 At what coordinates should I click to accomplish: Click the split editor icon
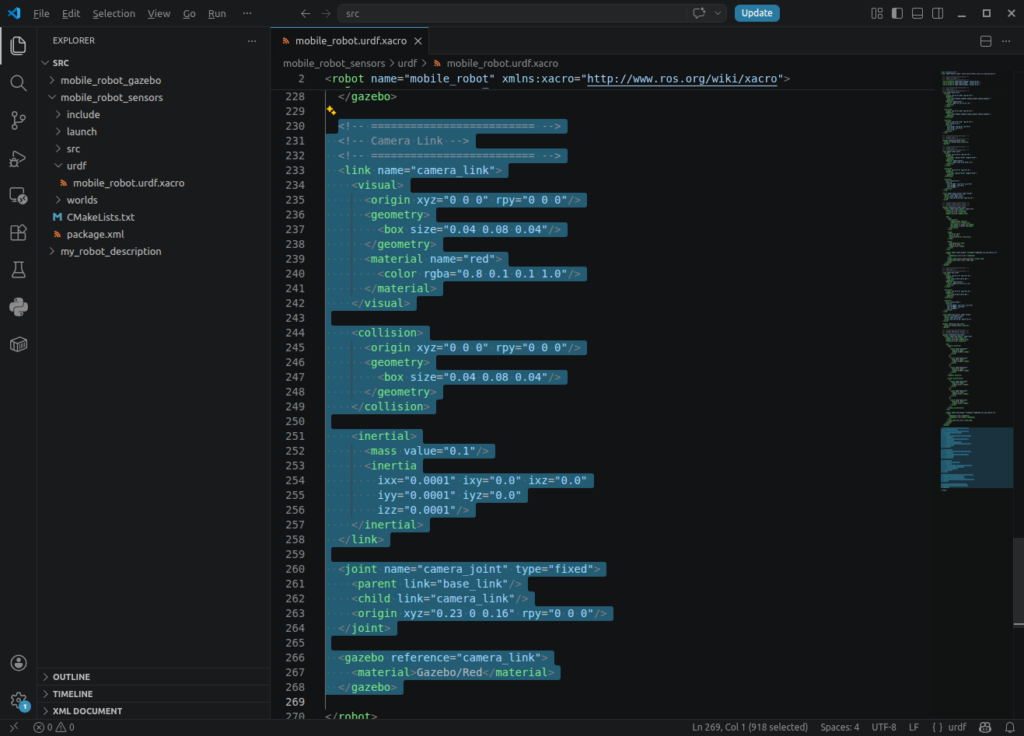coord(985,41)
